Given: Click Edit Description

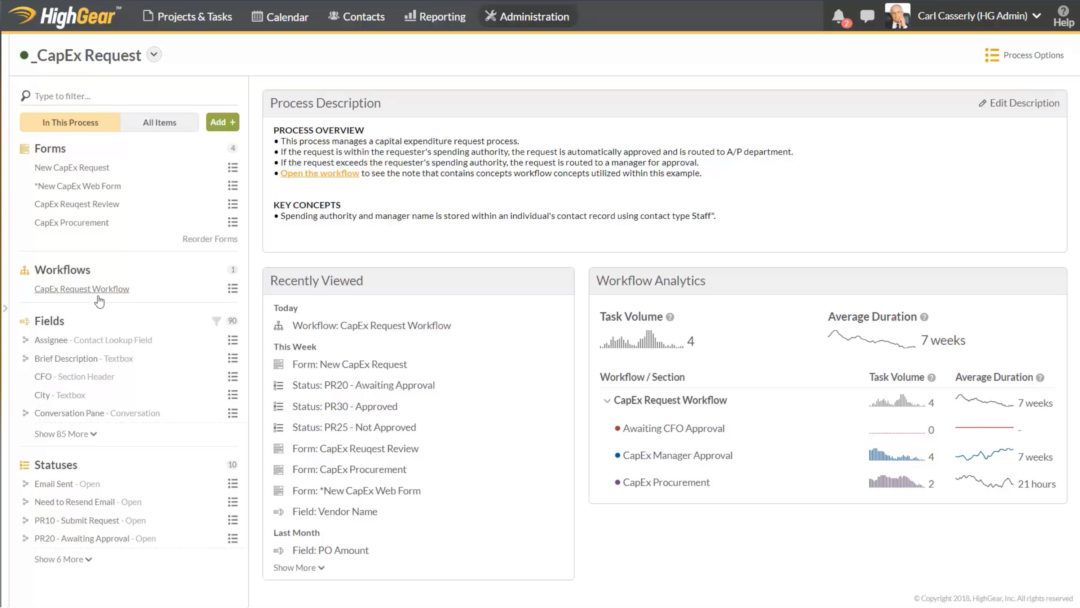Looking at the screenshot, I should [x=1018, y=102].
